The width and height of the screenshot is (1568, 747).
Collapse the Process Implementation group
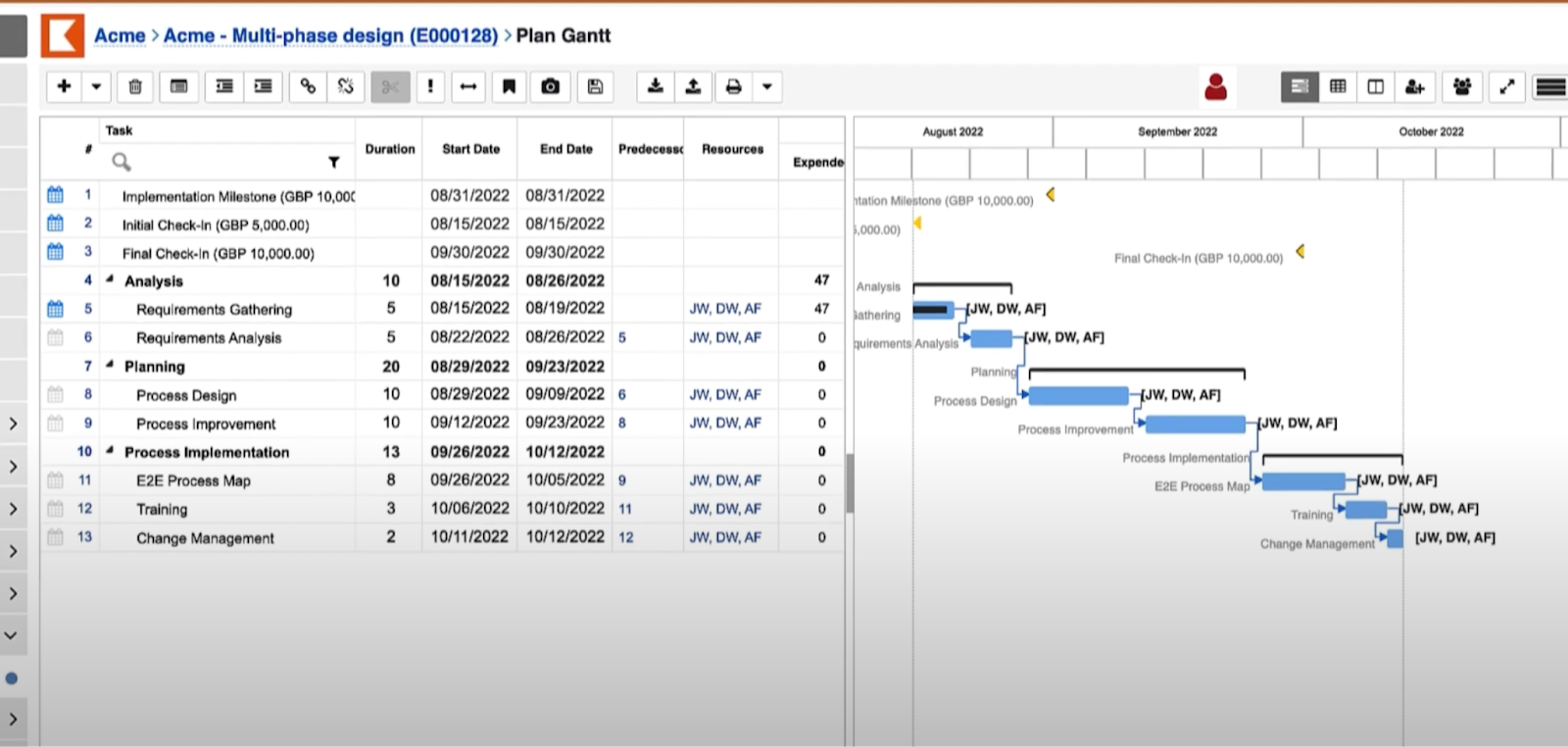coord(110,451)
